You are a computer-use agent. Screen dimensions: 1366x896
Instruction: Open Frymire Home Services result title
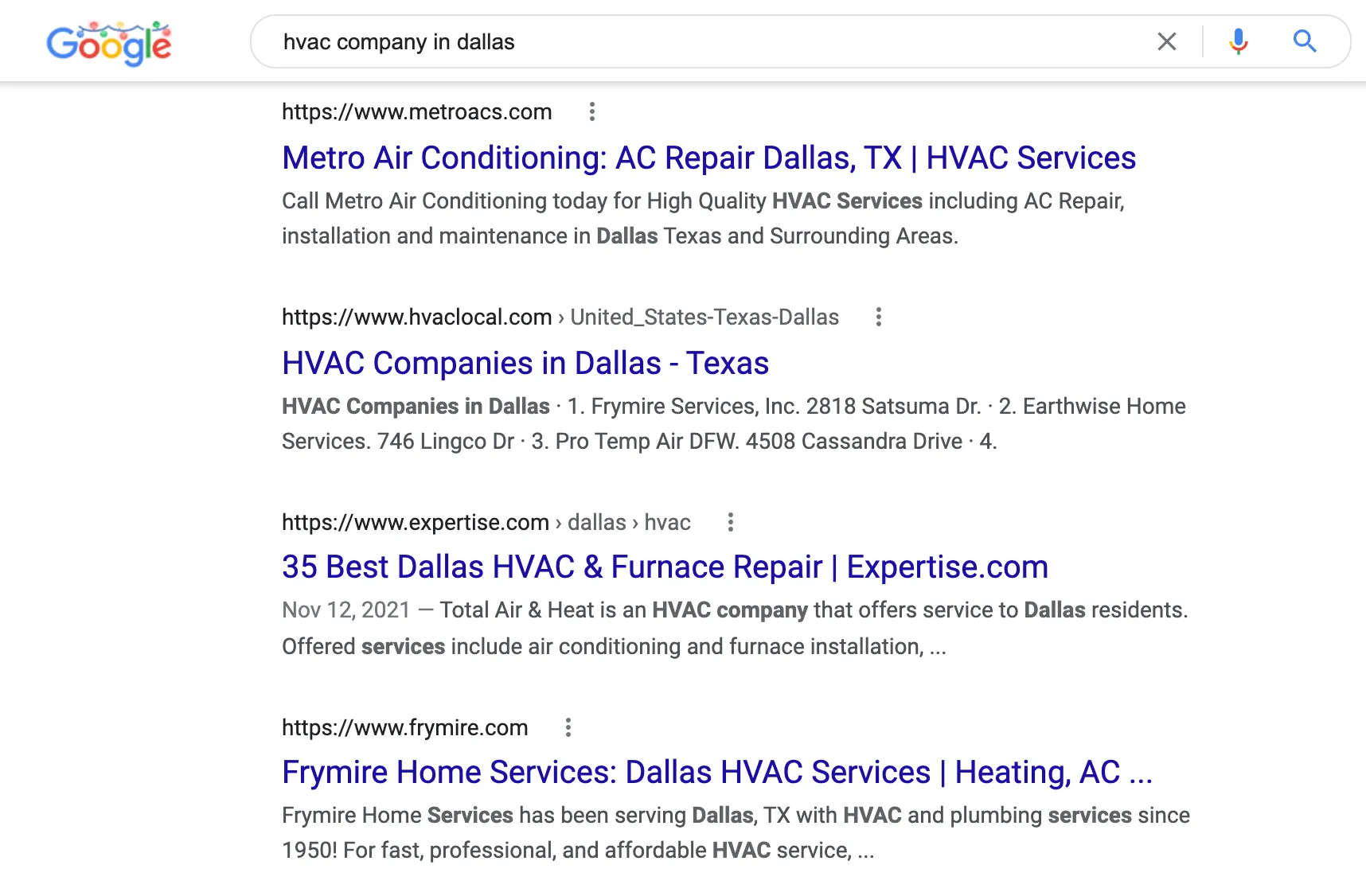pyautogui.click(x=716, y=773)
